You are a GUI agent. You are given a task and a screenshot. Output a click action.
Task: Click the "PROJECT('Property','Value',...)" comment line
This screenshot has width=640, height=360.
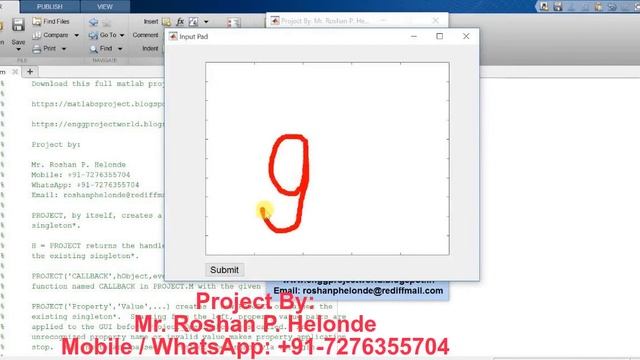(182, 307)
